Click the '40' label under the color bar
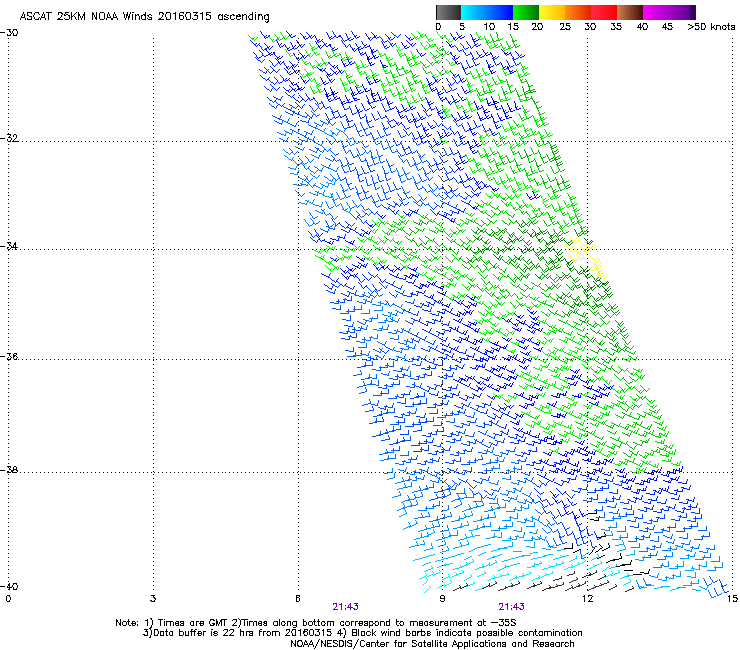 point(642,27)
